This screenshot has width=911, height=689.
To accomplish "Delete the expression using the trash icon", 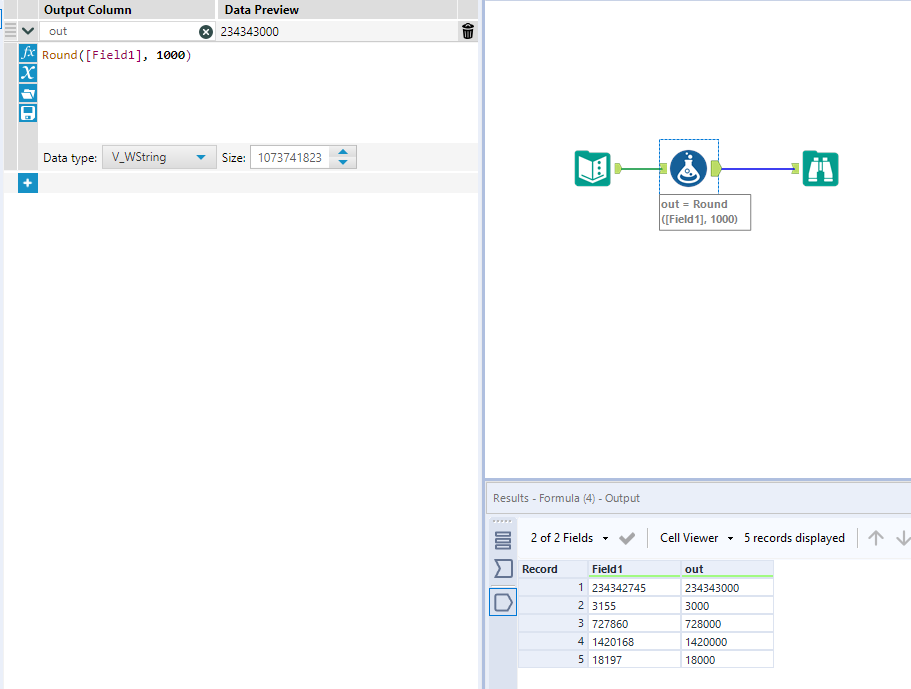I will [x=466, y=31].
